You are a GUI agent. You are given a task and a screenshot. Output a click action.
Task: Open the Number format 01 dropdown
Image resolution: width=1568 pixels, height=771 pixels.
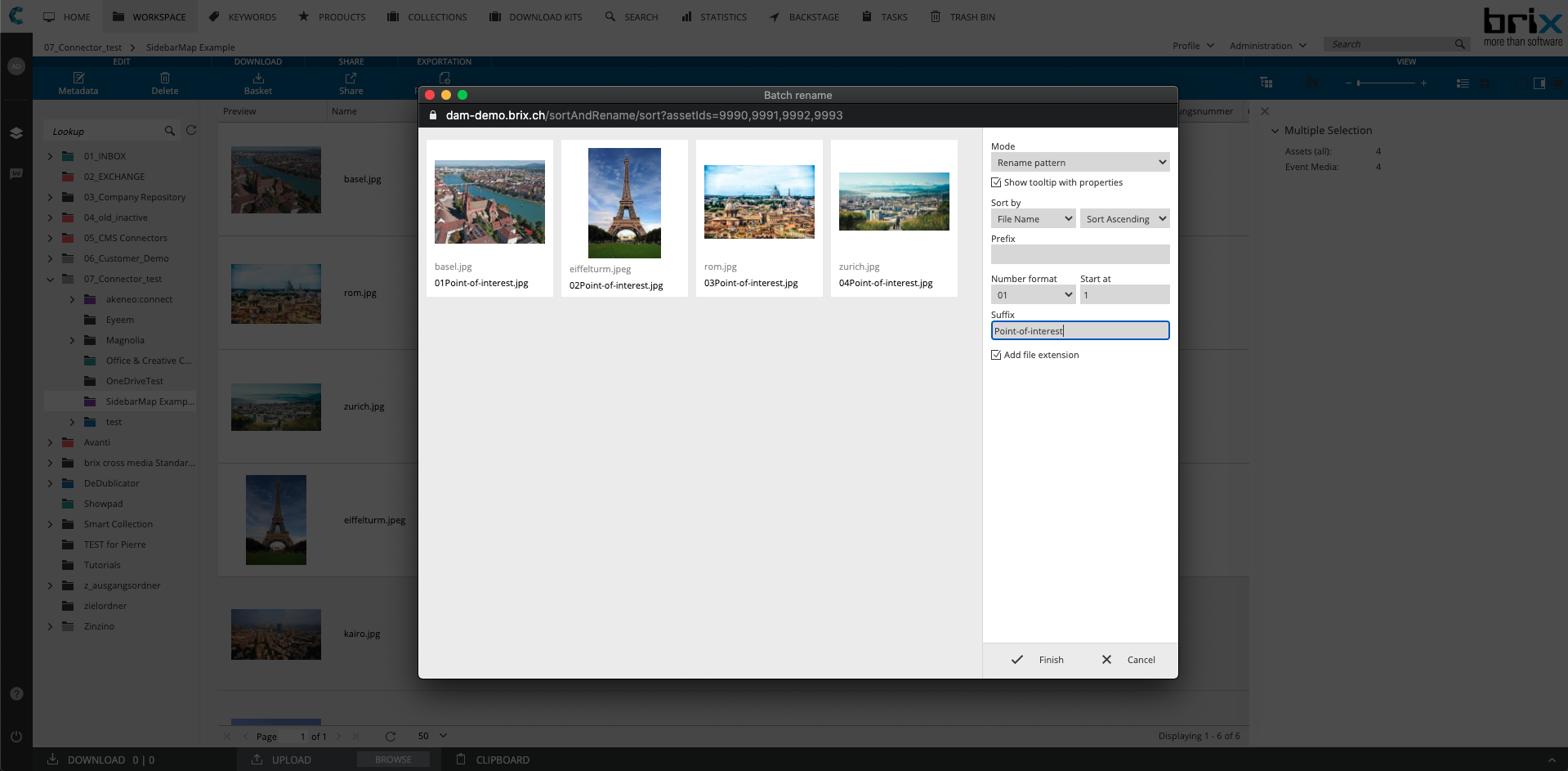click(1033, 295)
